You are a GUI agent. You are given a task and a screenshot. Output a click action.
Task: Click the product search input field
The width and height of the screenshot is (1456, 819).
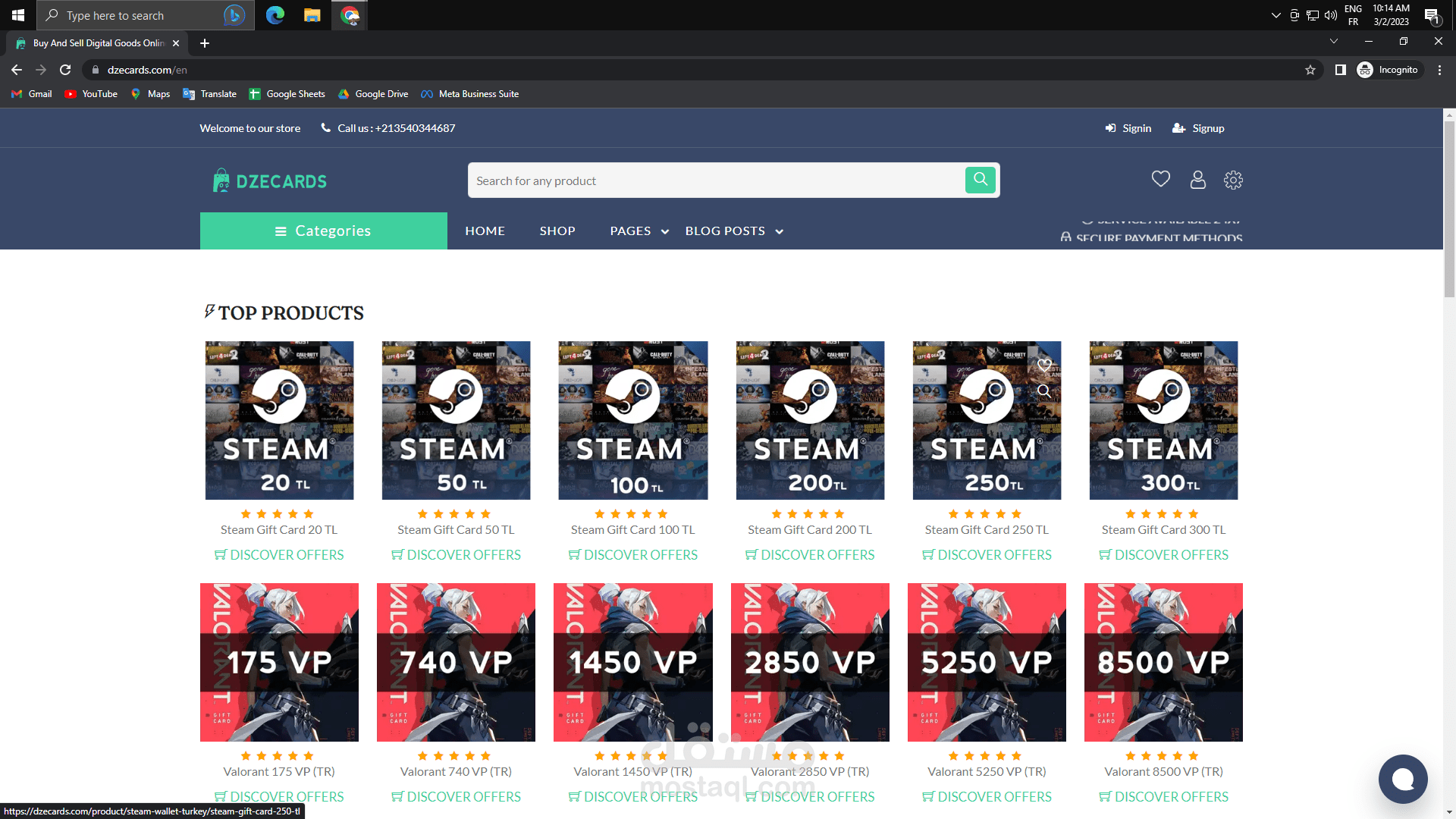(717, 180)
